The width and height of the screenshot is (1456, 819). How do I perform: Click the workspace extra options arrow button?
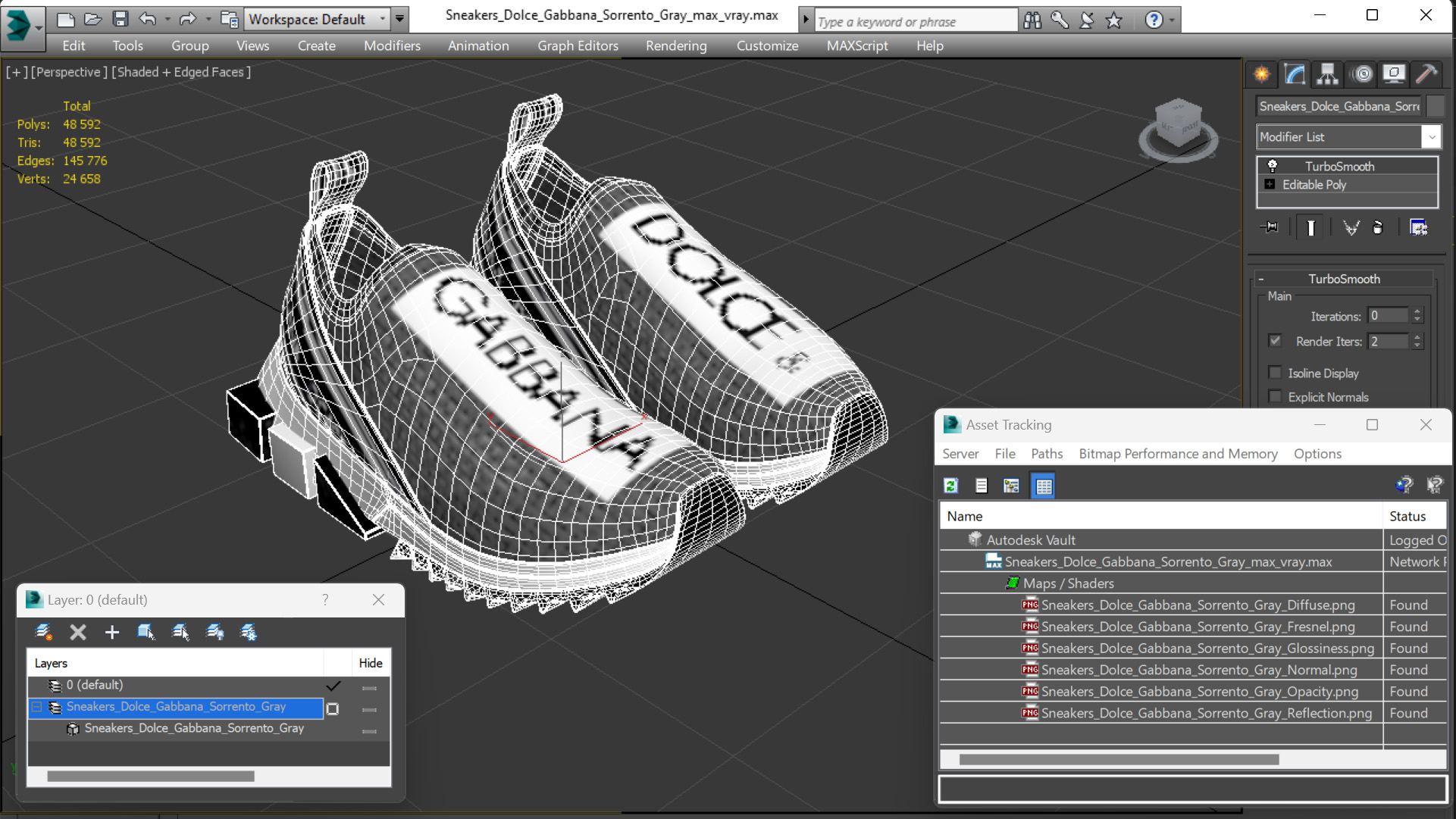click(x=399, y=19)
